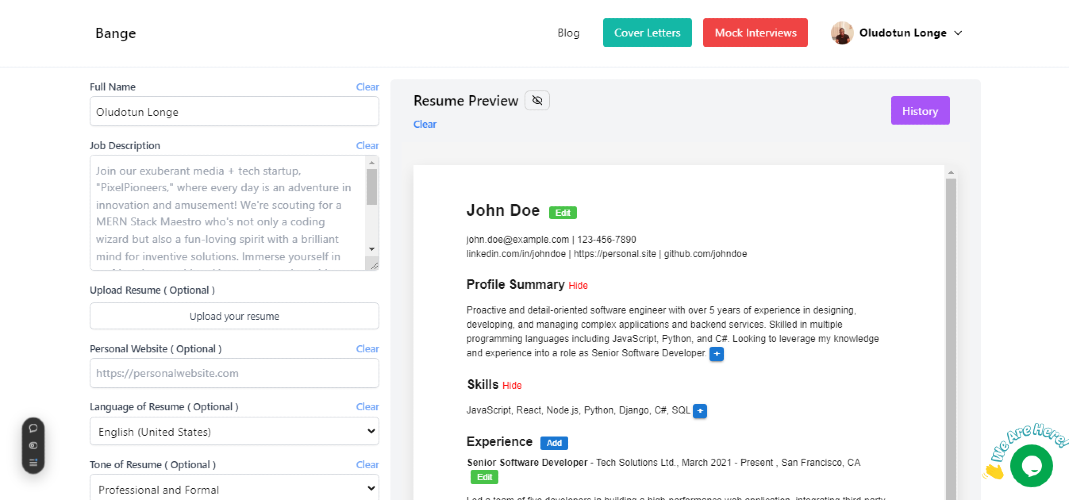Image resolution: width=1069 pixels, height=500 pixels.
Task: Click the user avatar photo
Action: [x=842, y=33]
